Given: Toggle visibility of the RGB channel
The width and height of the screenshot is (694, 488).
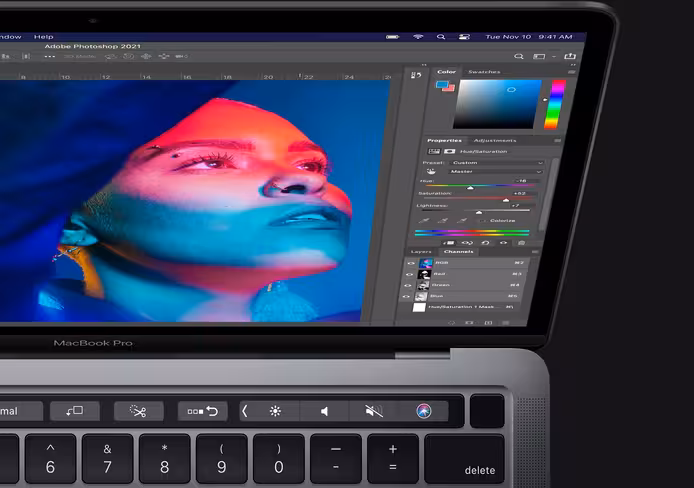Looking at the screenshot, I should (411, 263).
